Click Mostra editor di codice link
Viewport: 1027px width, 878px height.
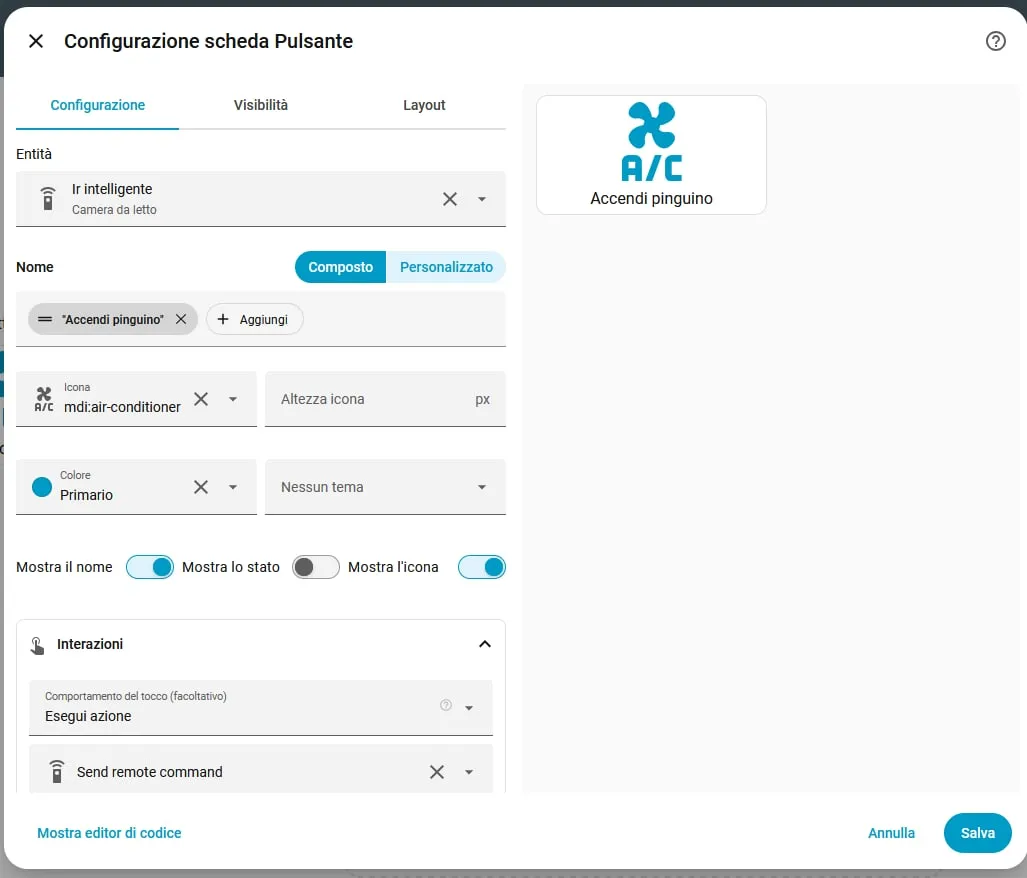109,833
